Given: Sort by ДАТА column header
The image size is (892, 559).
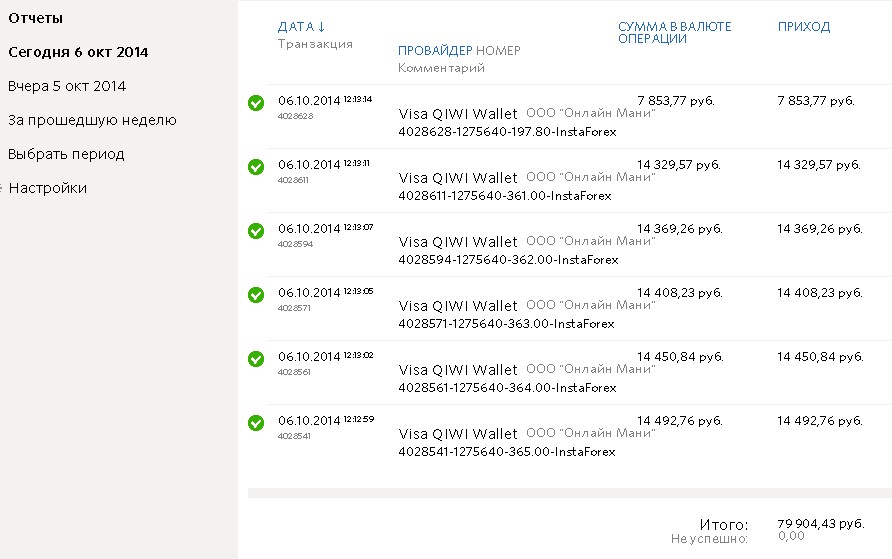Looking at the screenshot, I should click(x=301, y=27).
